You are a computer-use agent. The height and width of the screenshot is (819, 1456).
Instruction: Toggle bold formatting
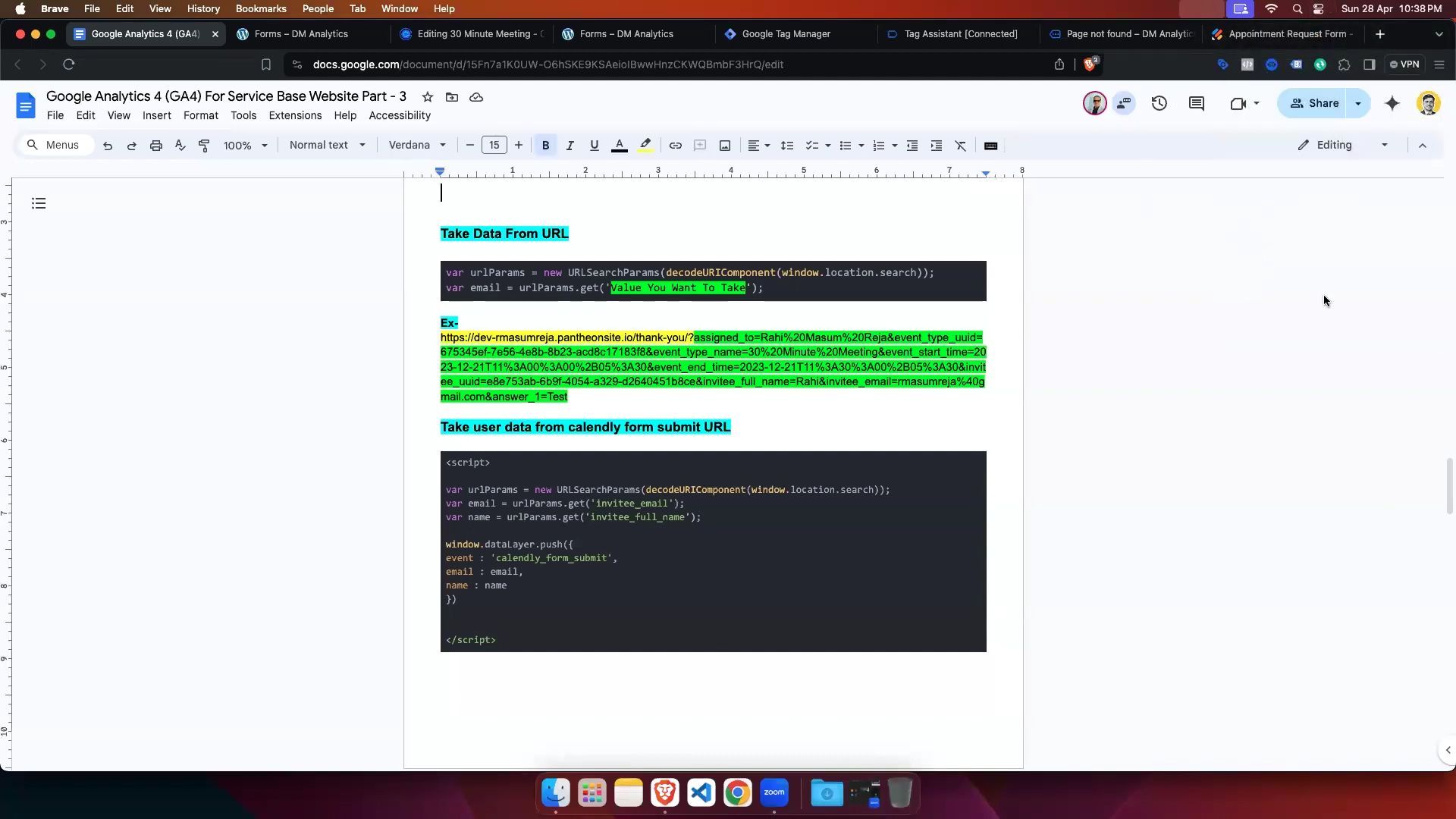pyautogui.click(x=545, y=146)
